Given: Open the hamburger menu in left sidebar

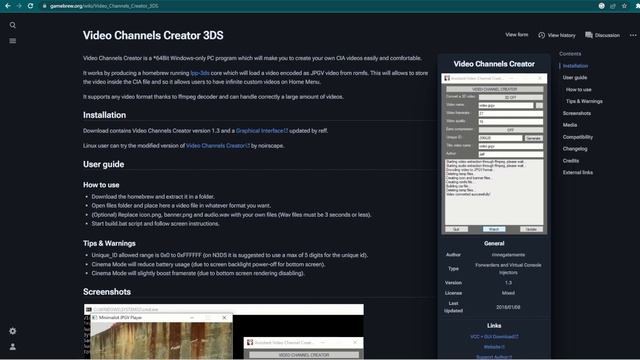Looking at the screenshot, I should click(x=13, y=41).
